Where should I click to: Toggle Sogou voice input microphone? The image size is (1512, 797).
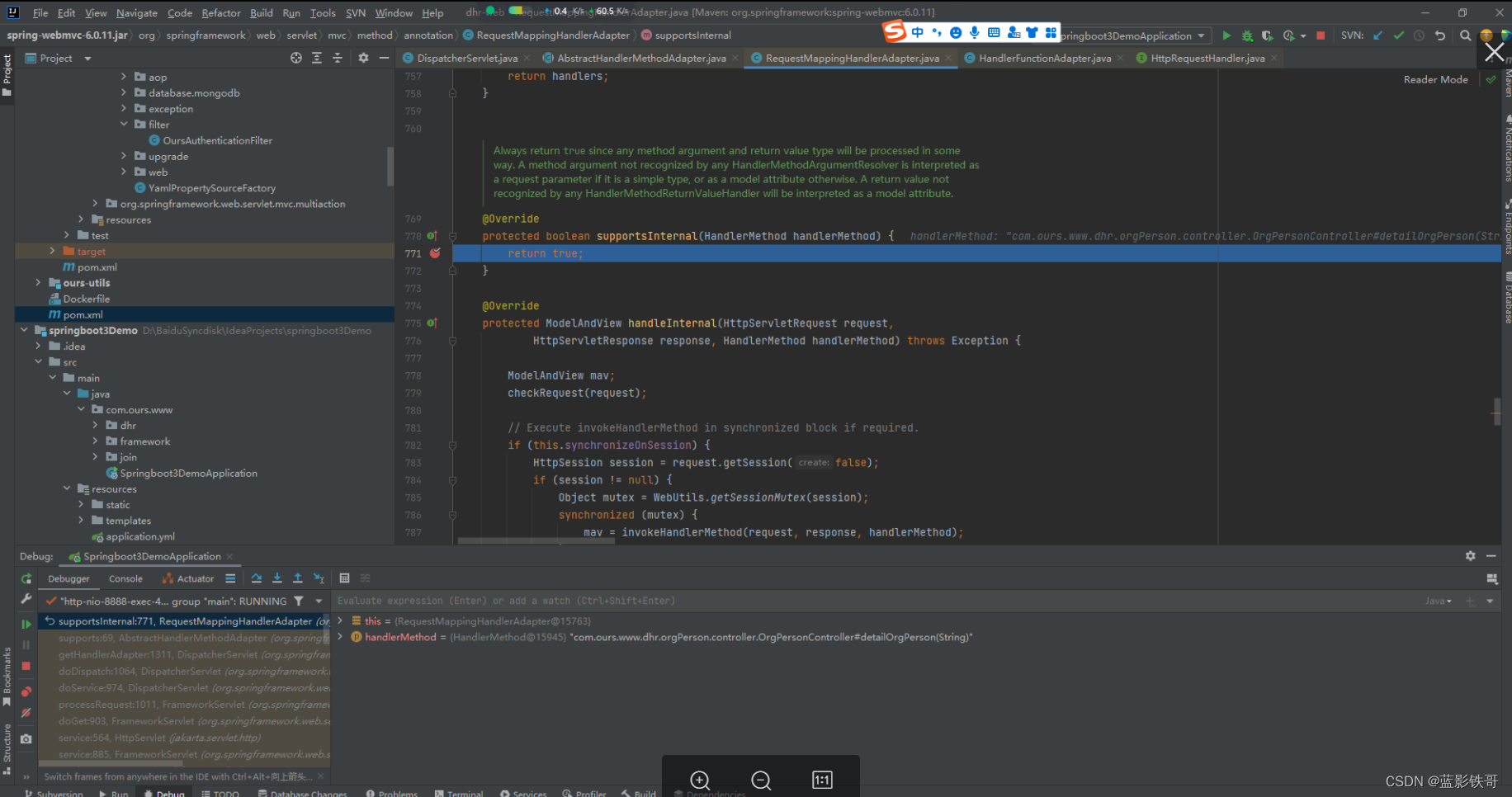point(975,32)
